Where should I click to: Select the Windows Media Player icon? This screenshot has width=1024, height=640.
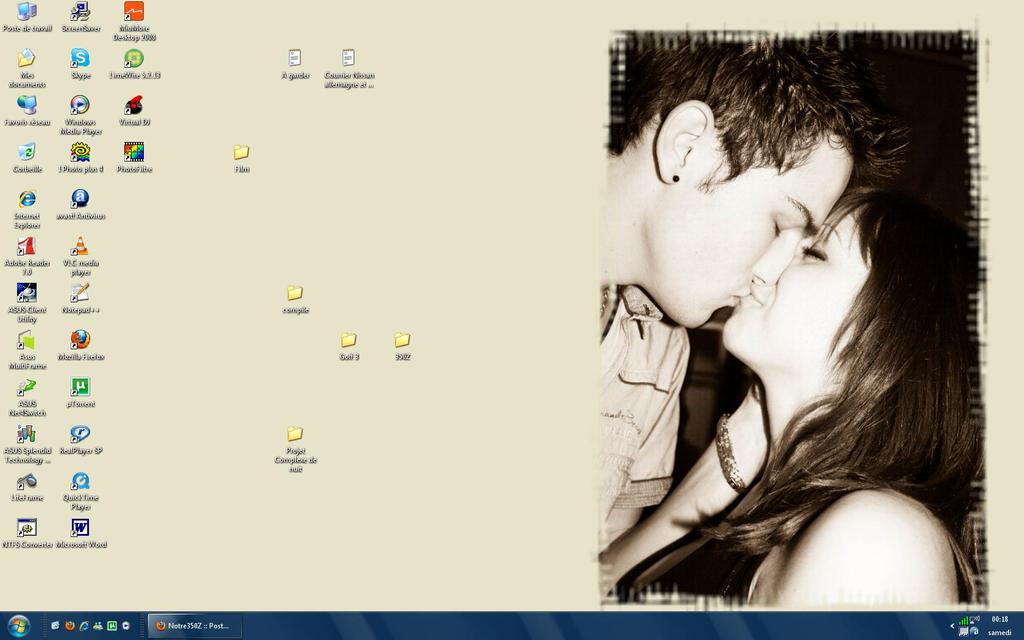(80, 105)
